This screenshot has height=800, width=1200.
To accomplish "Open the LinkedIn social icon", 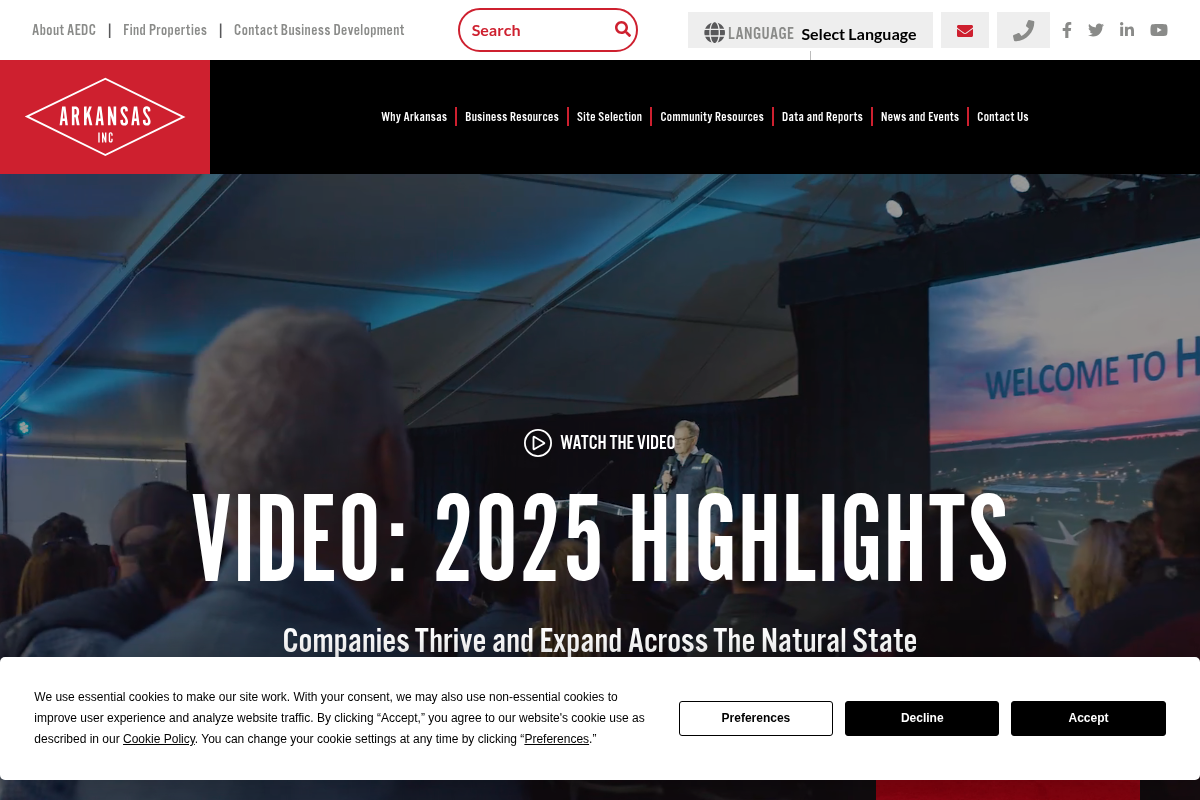I will click(x=1127, y=30).
